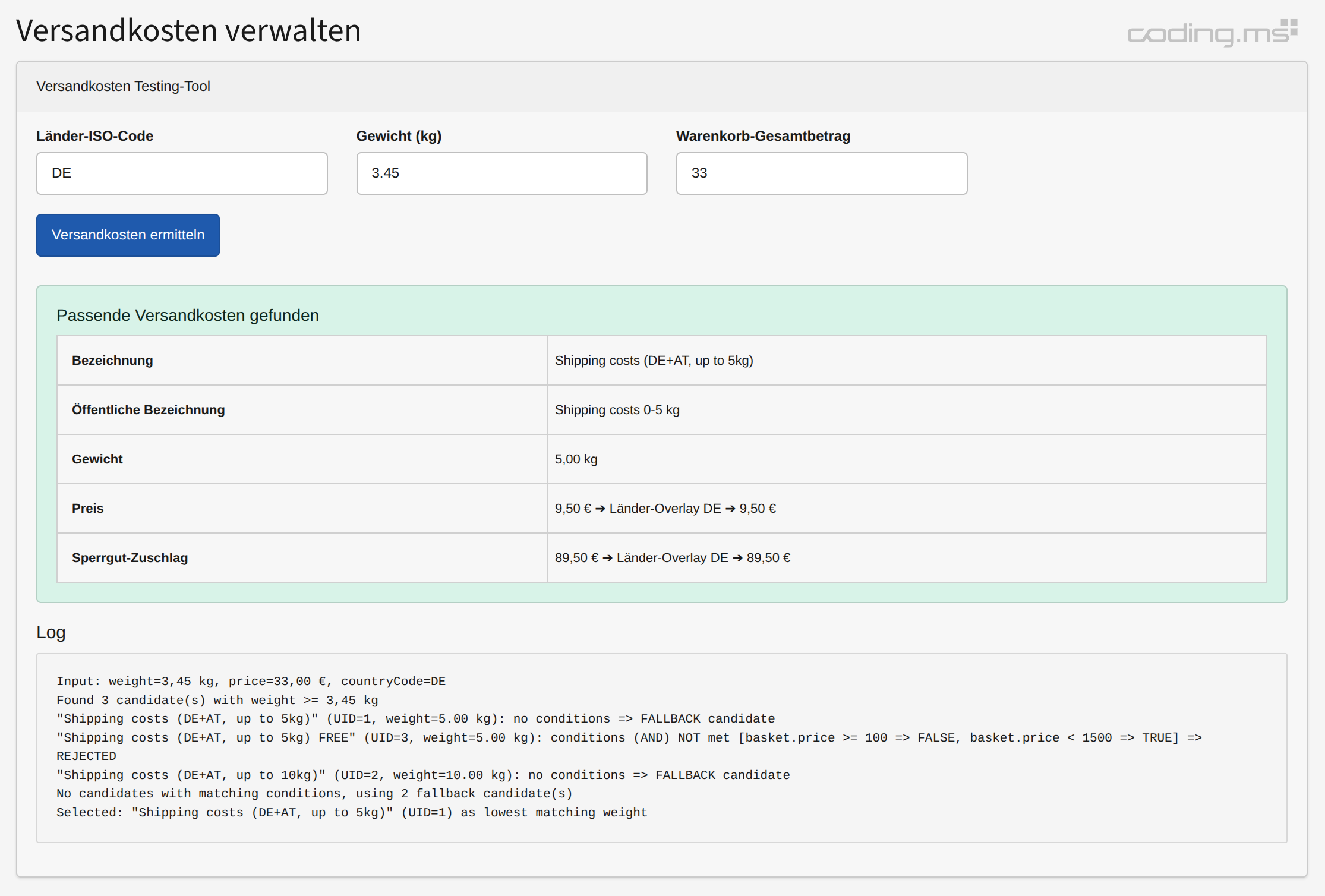Viewport: 1325px width, 896px height.
Task: Click the Länder-ISO-Code field label
Action: click(94, 135)
